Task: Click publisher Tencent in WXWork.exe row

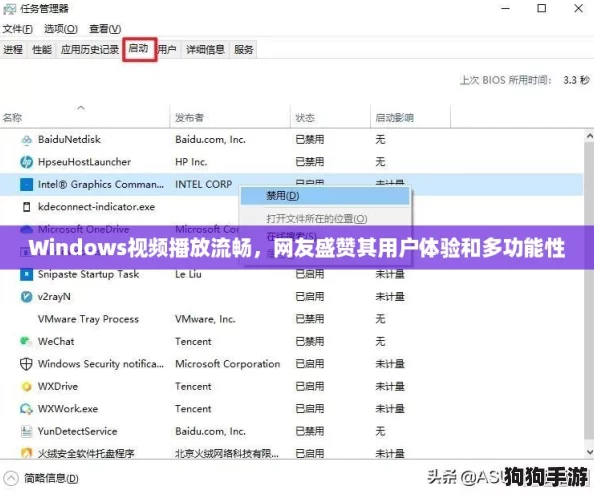Action: (x=193, y=409)
